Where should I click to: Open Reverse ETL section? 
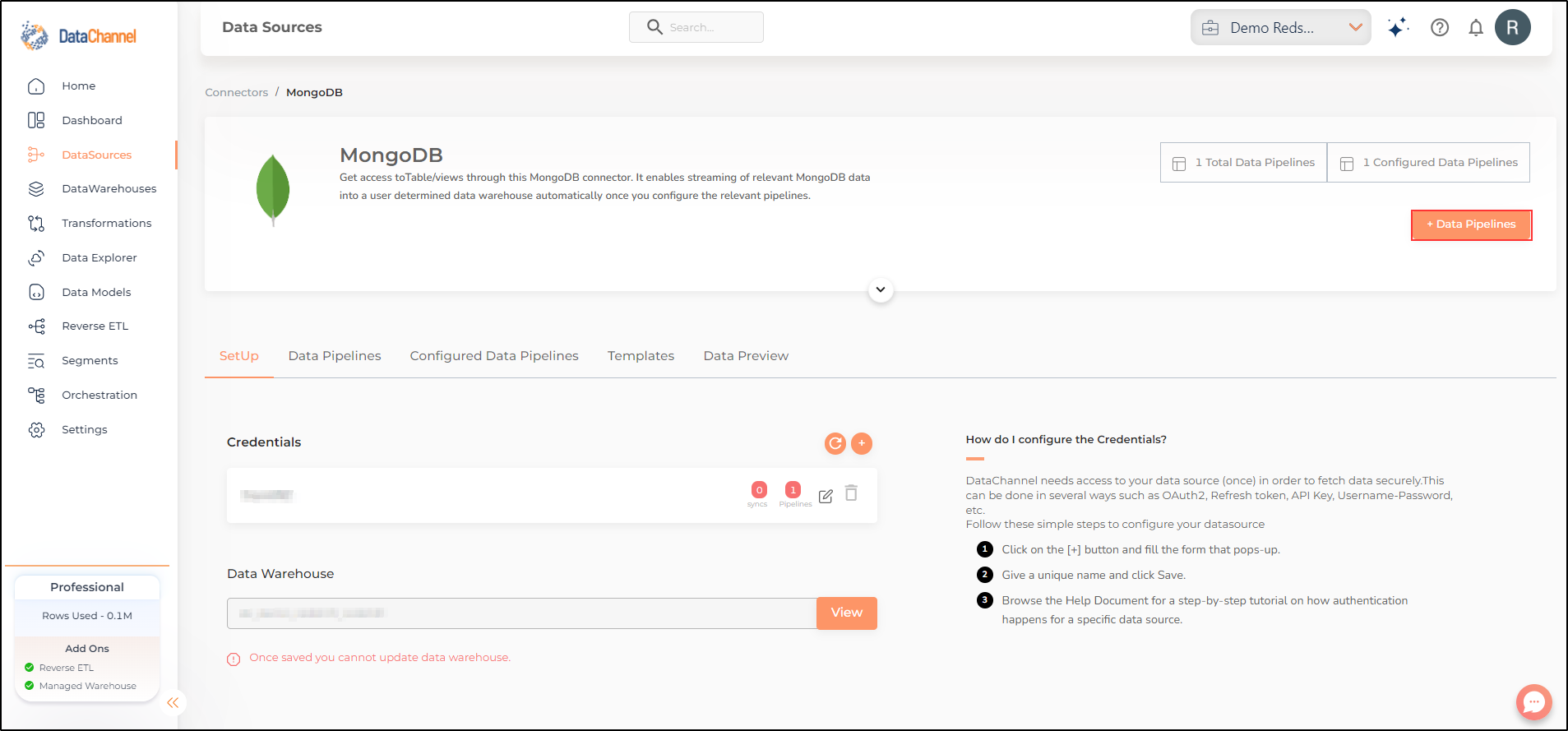pos(95,326)
